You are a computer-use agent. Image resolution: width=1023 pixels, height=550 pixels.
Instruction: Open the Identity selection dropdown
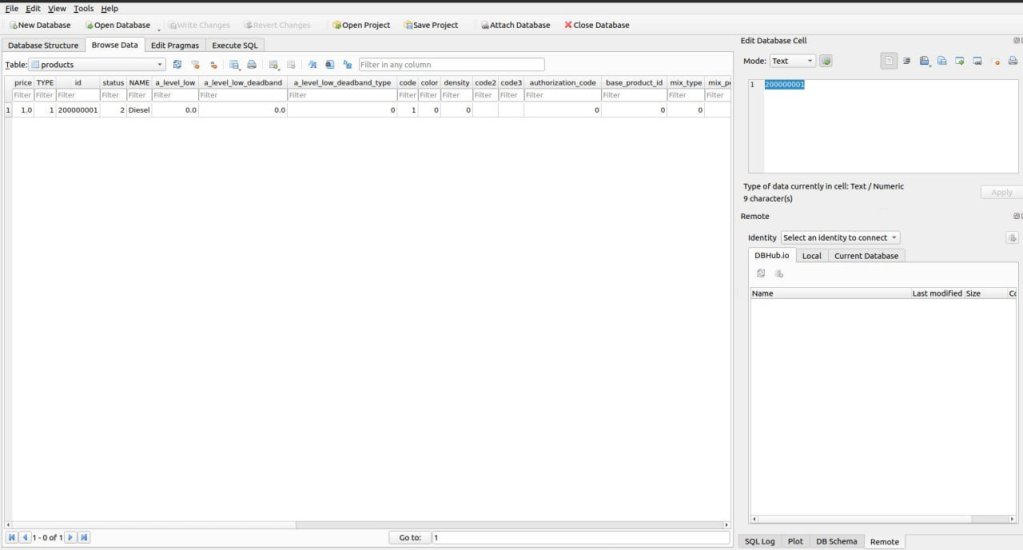coord(840,237)
